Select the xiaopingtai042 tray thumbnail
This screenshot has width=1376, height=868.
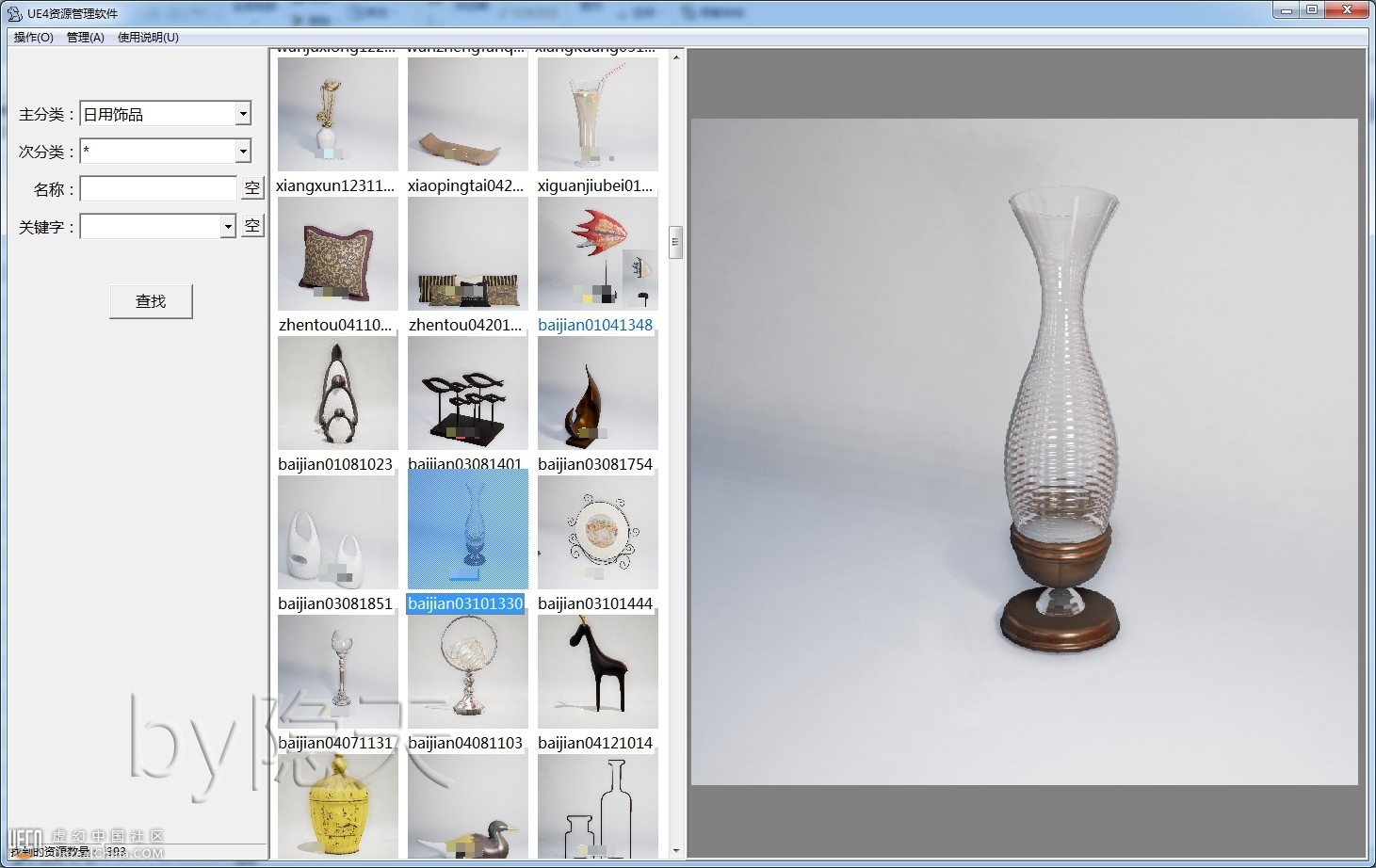(468, 114)
